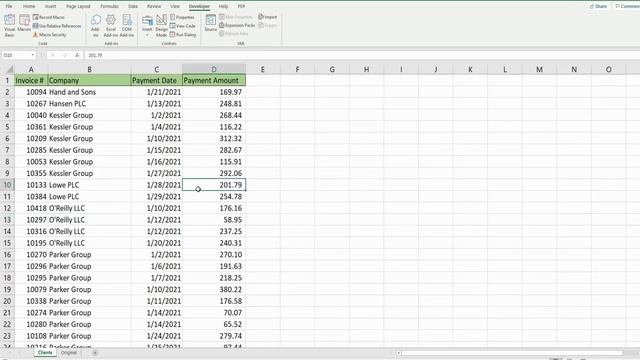Select column O header
This screenshot has height=360, width=640.
(609, 69)
